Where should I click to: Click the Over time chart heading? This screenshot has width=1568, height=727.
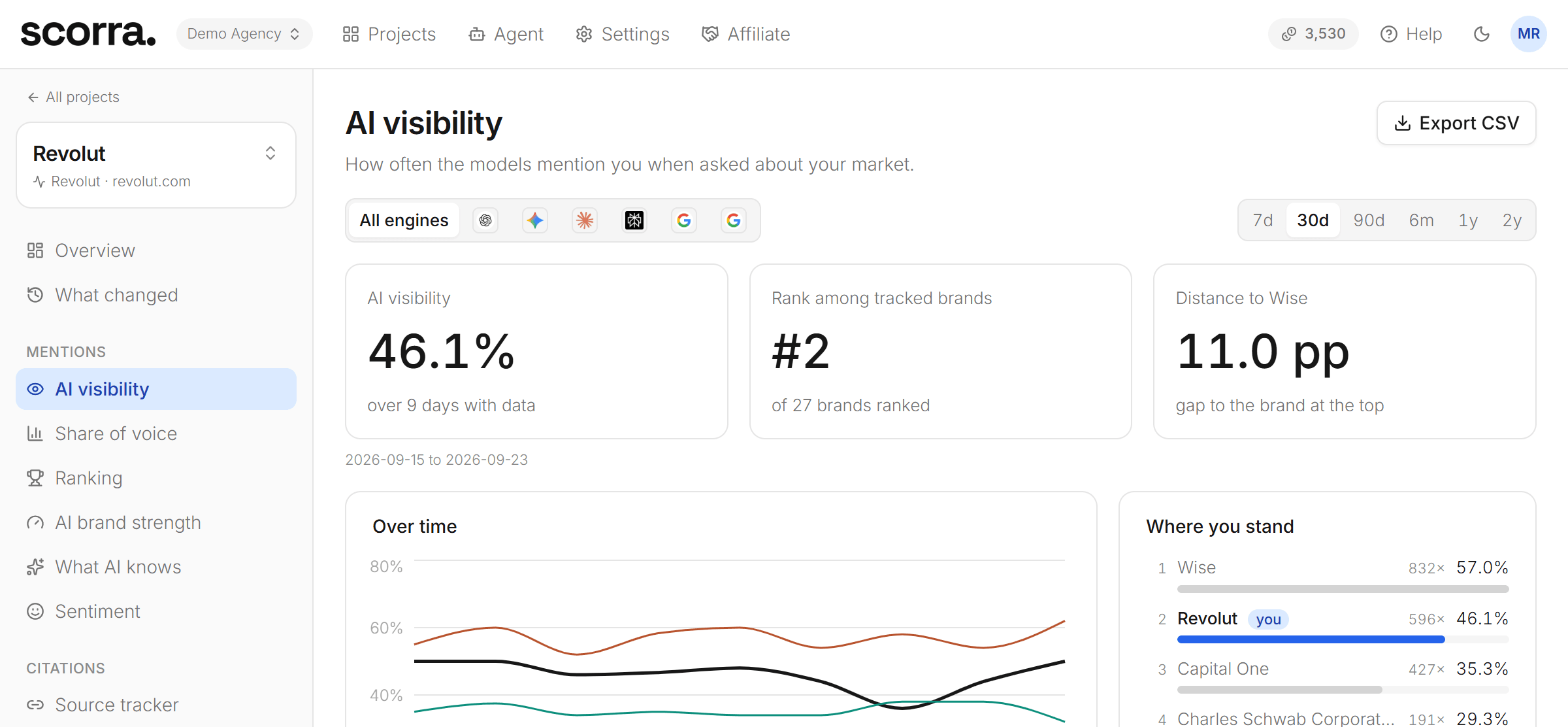pos(414,526)
